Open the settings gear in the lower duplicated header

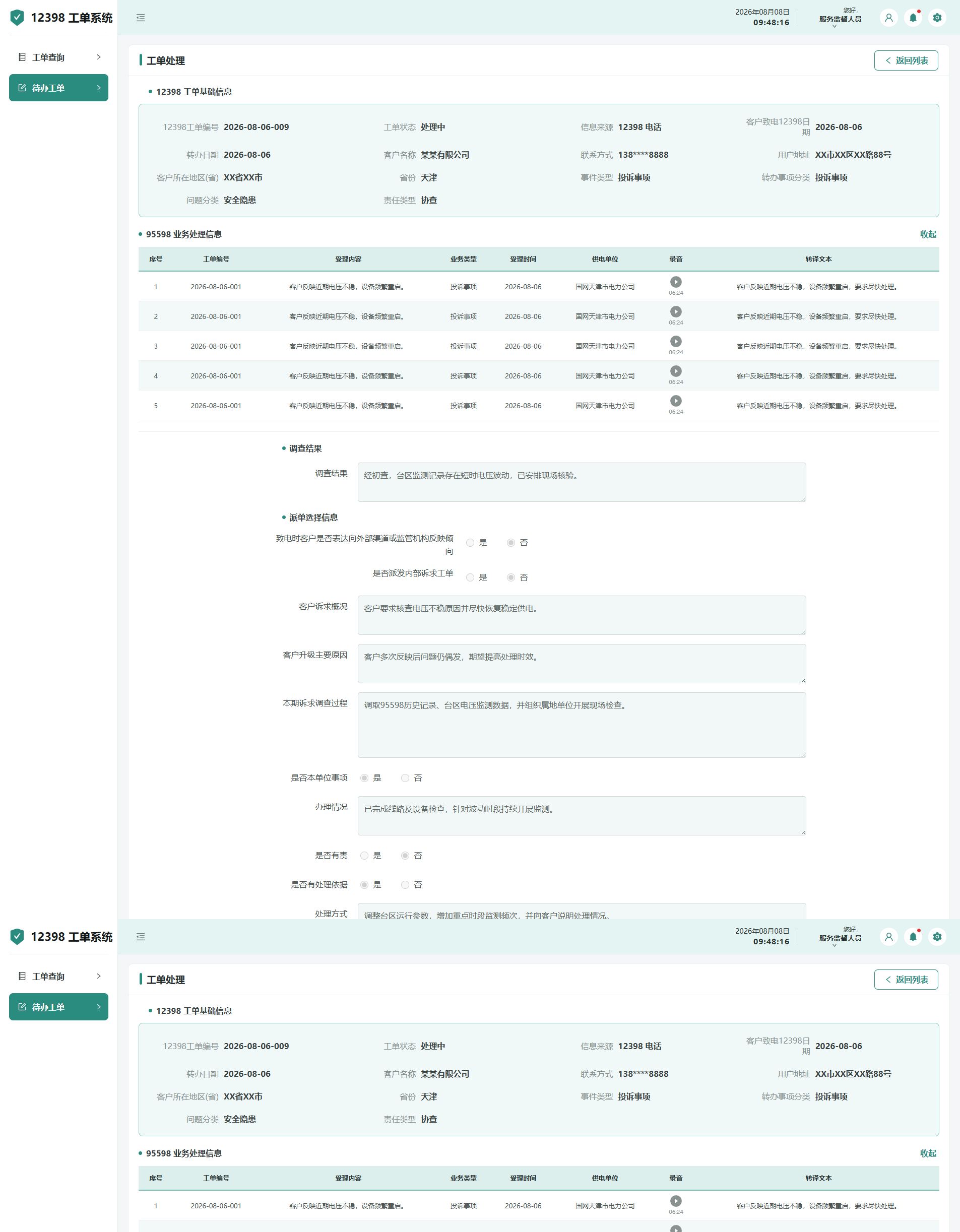pos(937,937)
